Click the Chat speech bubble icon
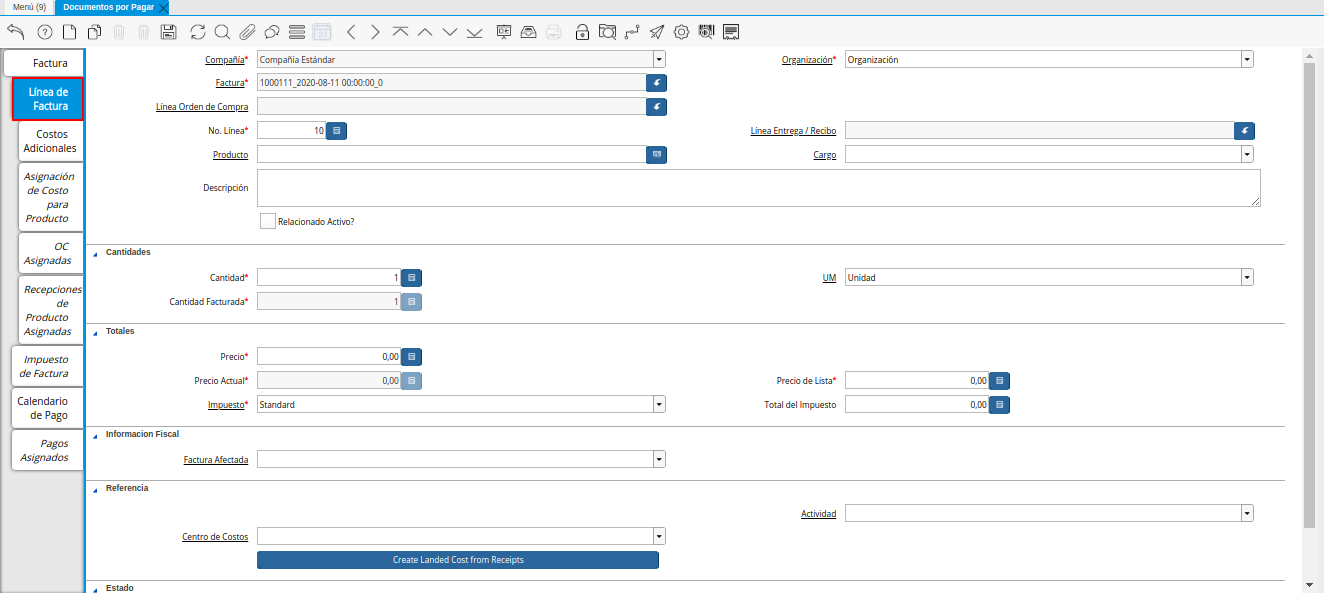Image resolution: width=1324 pixels, height=593 pixels. [x=271, y=32]
